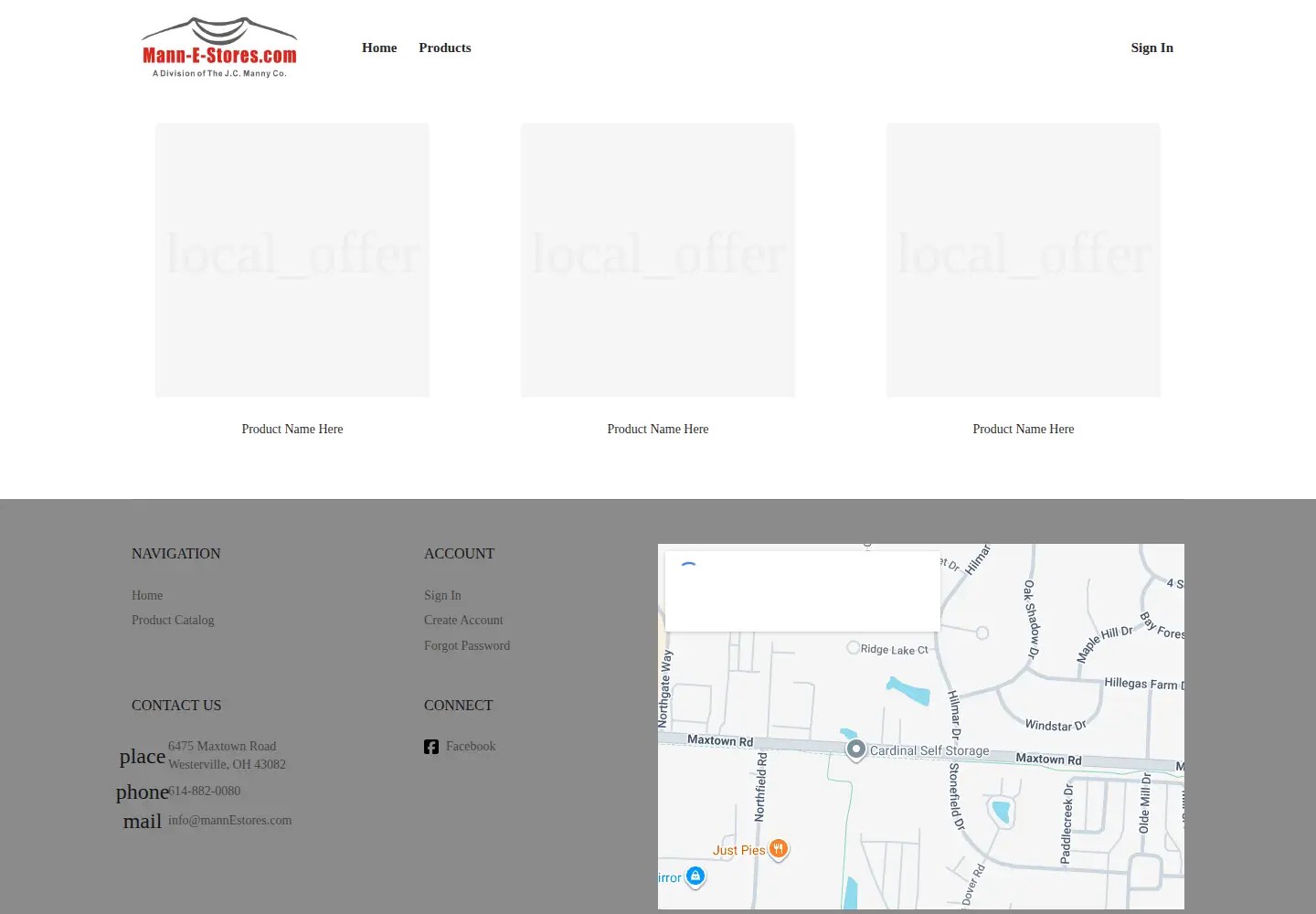Viewport: 1316px width, 914px height.
Task: Select the Just Pies restaurant marker
Action: pyautogui.click(x=778, y=849)
